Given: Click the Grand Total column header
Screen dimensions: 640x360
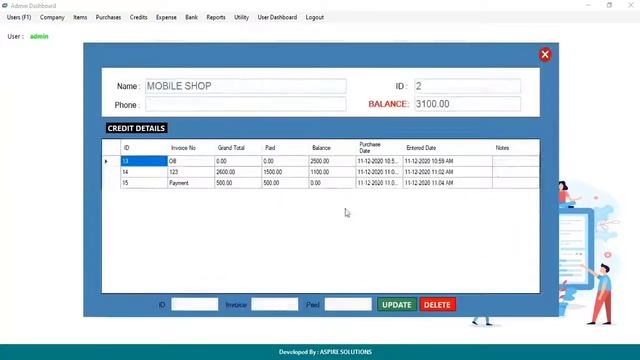Looking at the screenshot, I should tap(238, 148).
